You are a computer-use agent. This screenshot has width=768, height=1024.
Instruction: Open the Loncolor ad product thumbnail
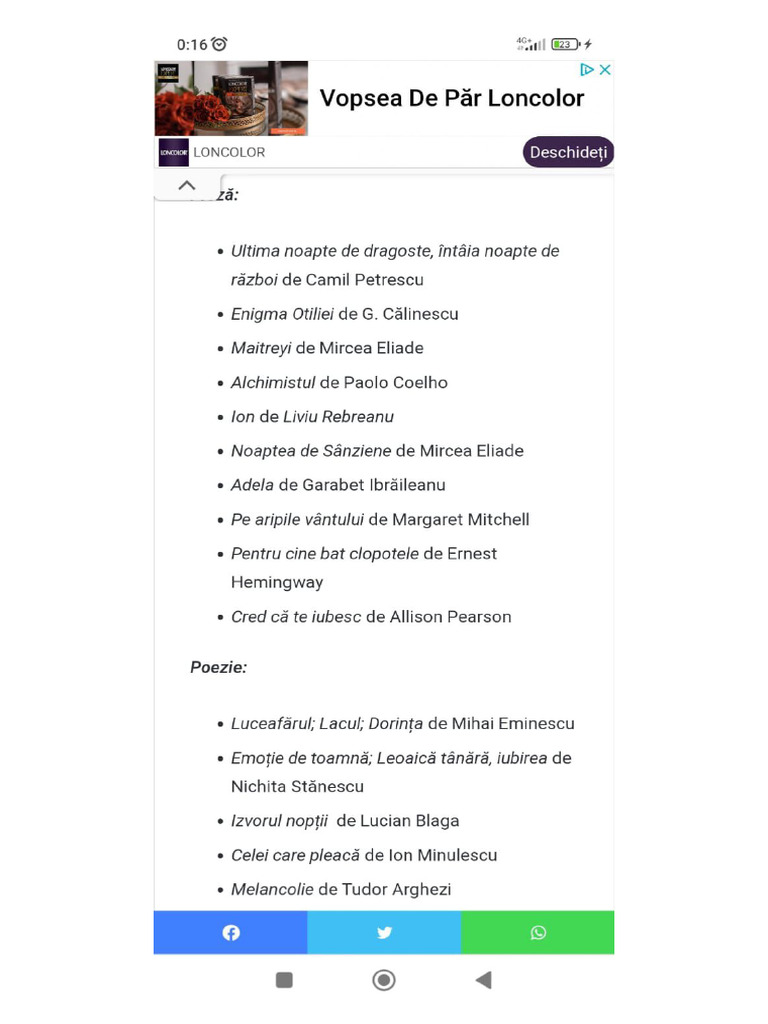coord(231,98)
